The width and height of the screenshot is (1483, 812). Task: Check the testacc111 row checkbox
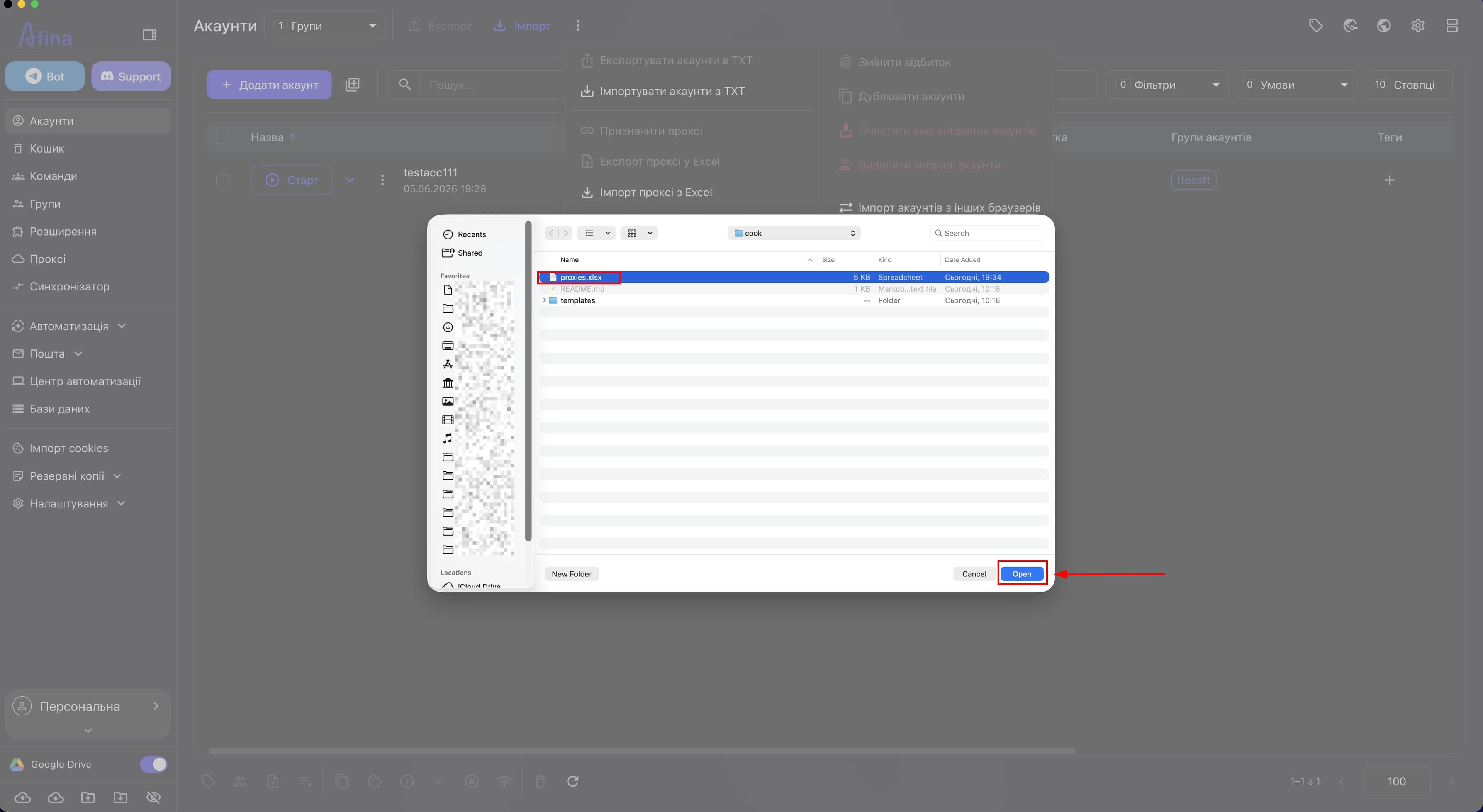(222, 180)
